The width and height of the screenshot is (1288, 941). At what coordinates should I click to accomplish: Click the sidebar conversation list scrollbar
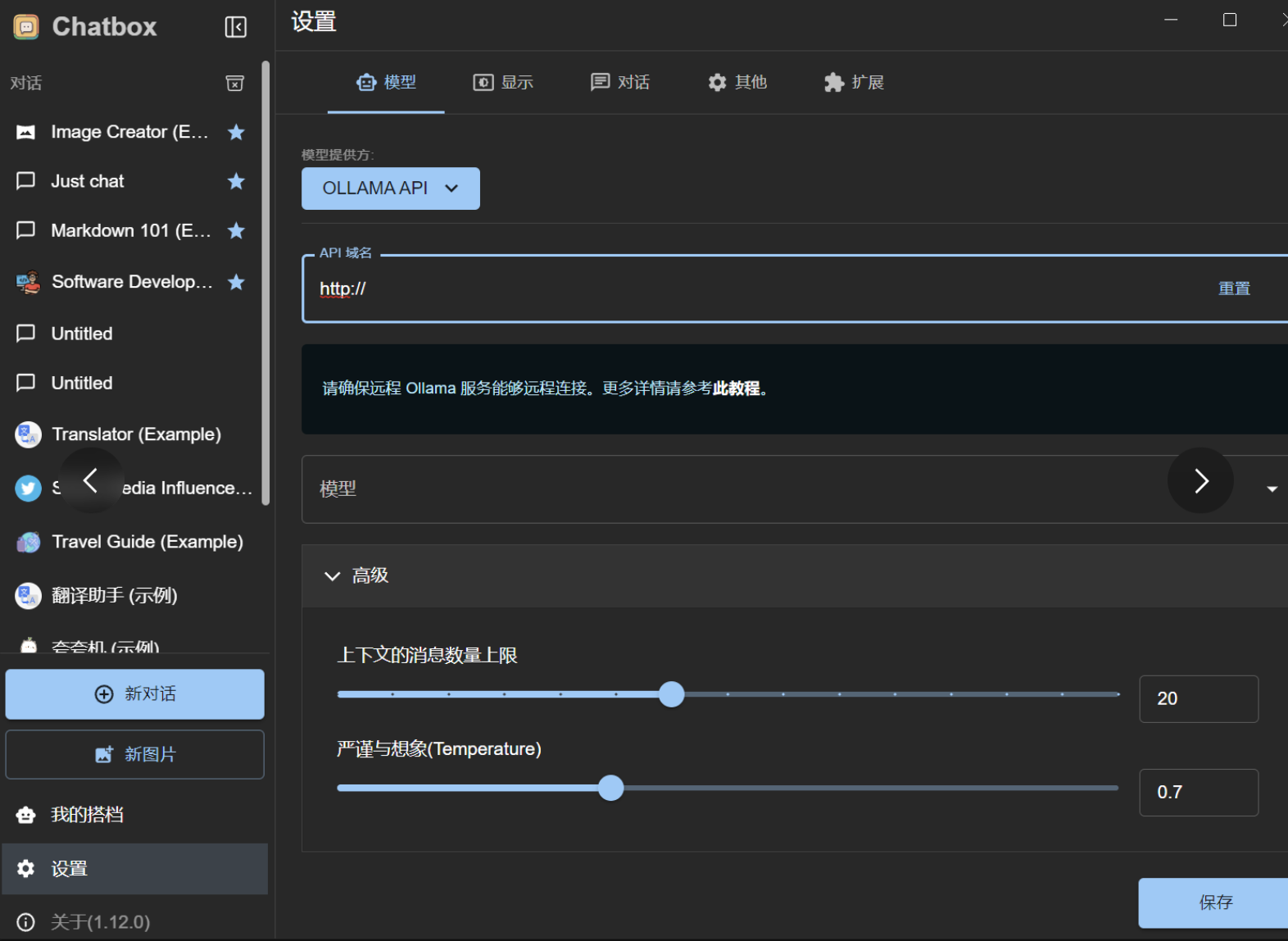click(265, 283)
